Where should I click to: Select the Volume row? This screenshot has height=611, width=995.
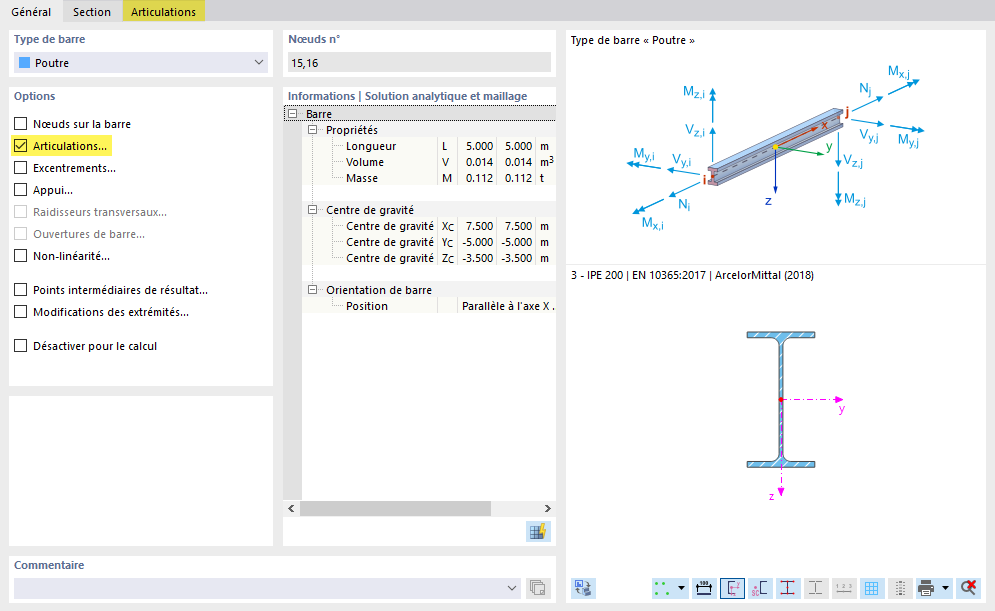pos(429,162)
